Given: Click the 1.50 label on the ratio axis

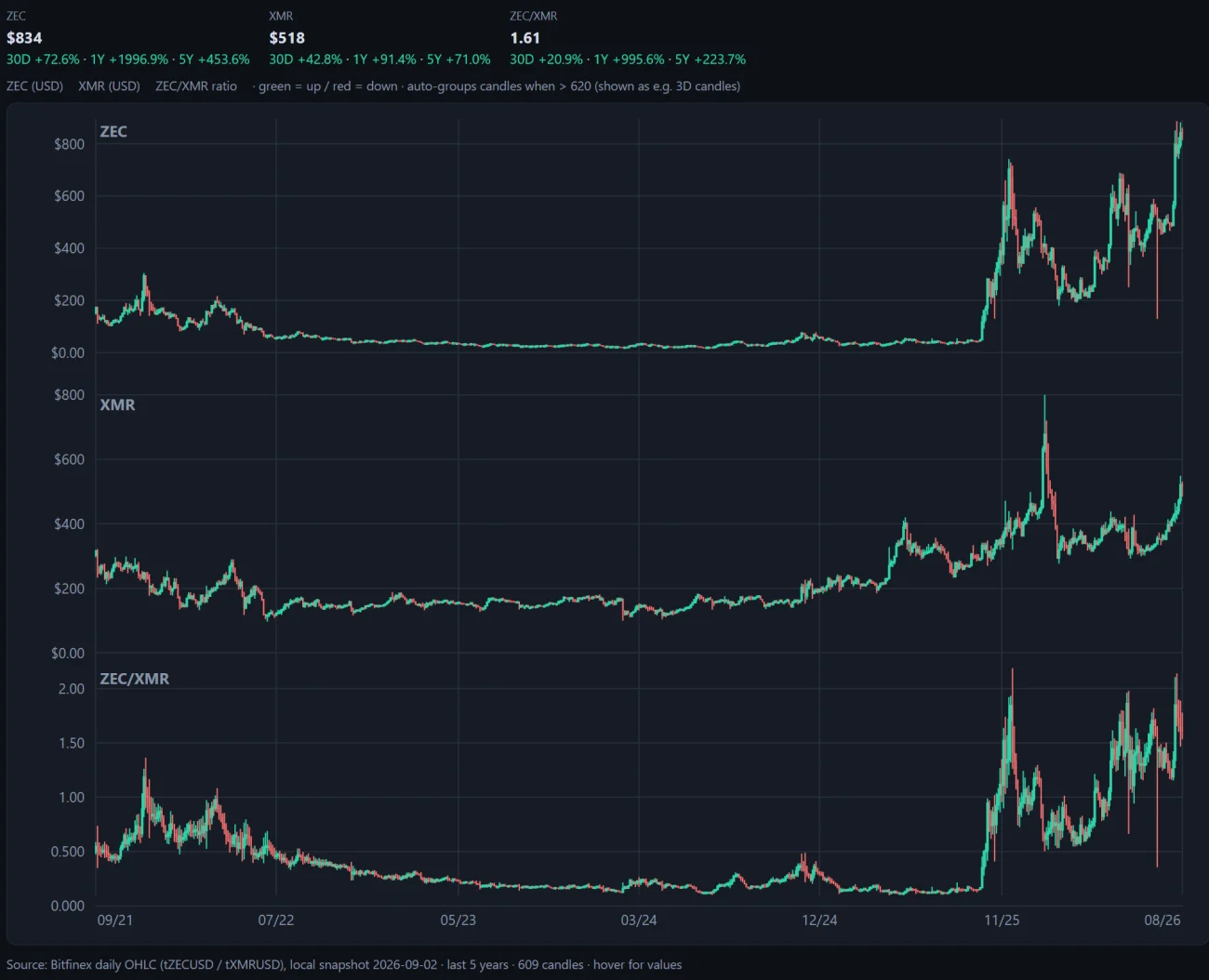Looking at the screenshot, I should point(72,743).
